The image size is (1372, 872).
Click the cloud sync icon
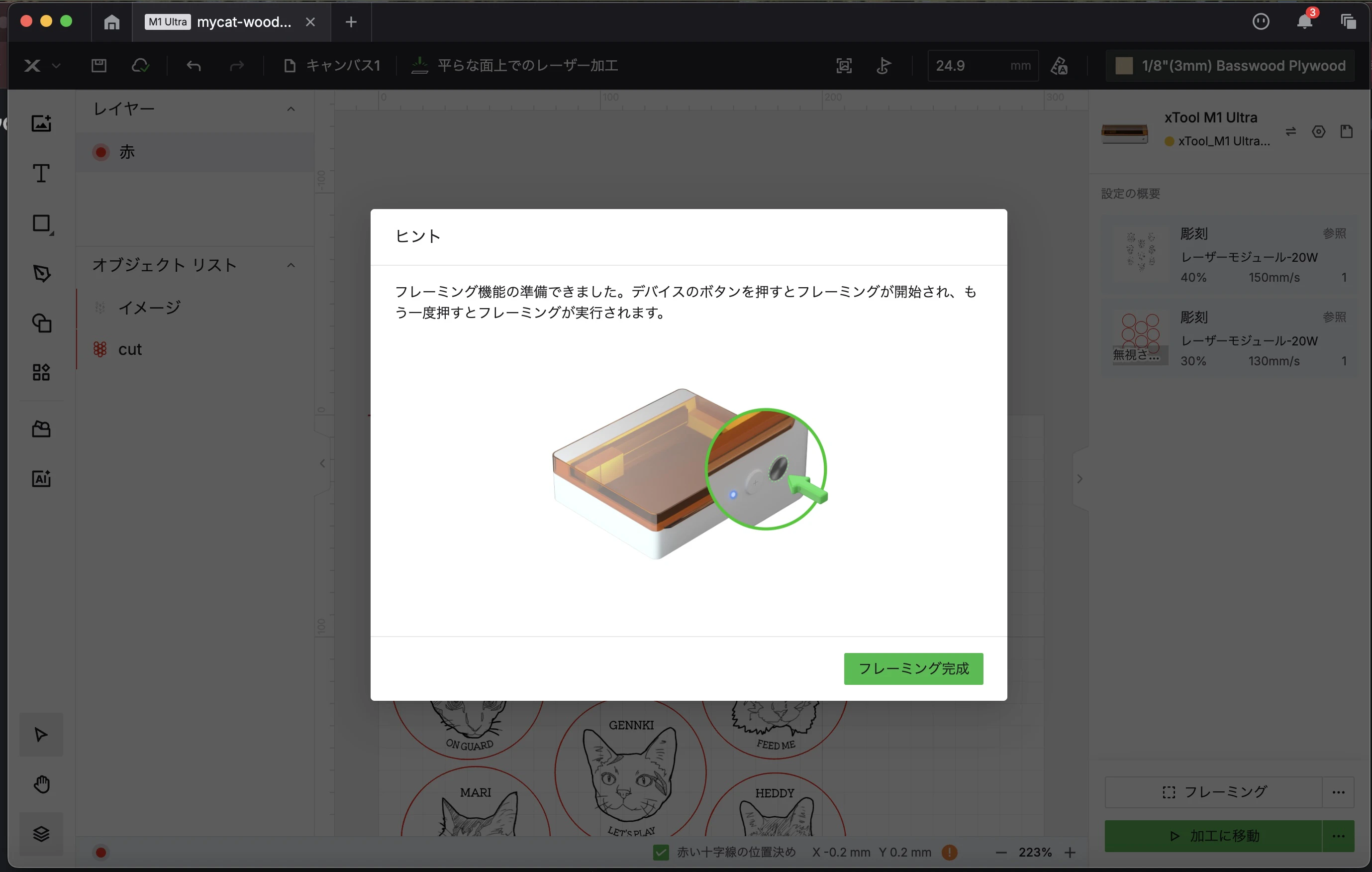[140, 66]
